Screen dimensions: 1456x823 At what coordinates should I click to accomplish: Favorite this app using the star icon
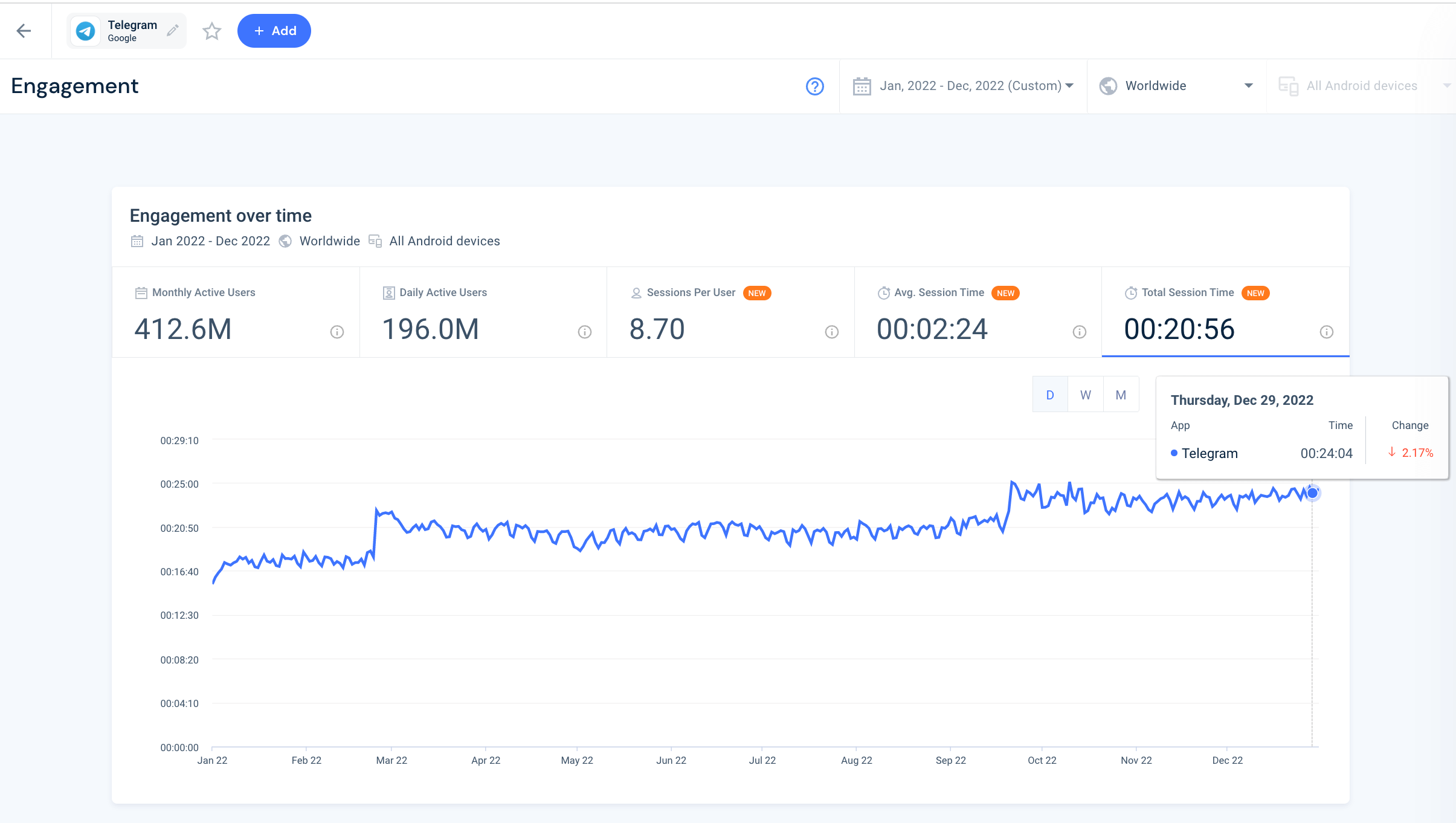[211, 31]
